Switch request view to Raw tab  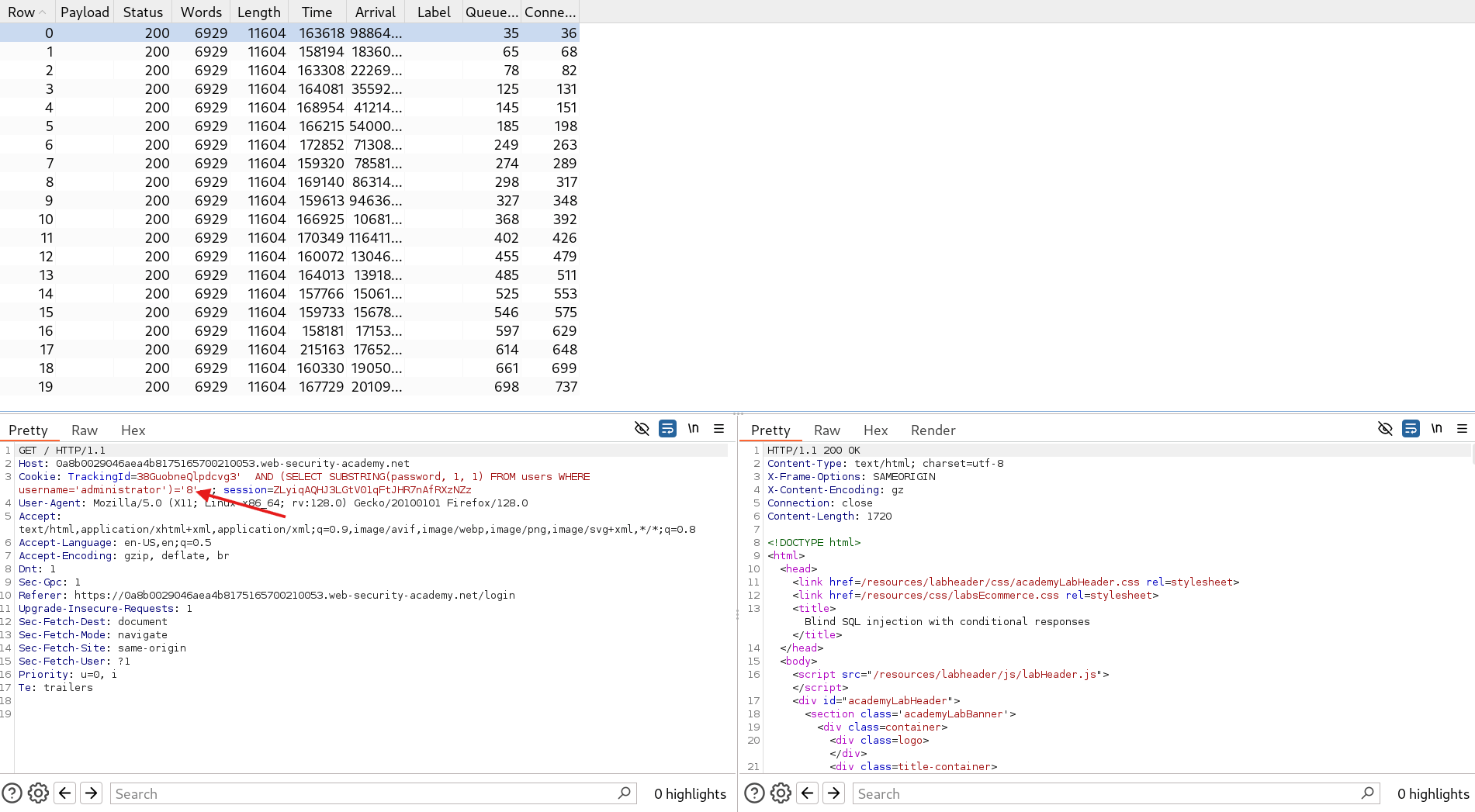85,430
